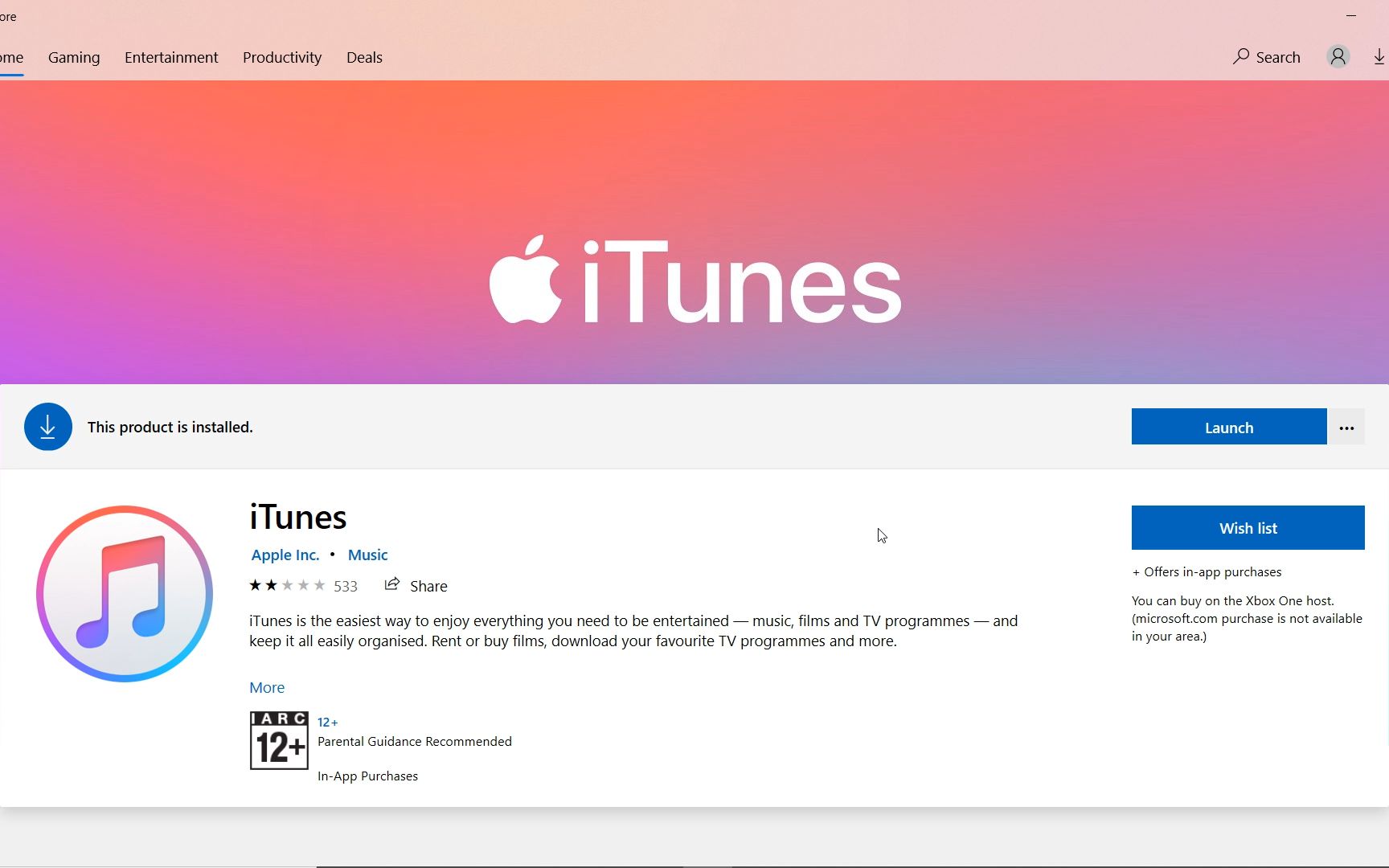Switch to the Home tab
The width and height of the screenshot is (1389, 868).
pos(12,57)
